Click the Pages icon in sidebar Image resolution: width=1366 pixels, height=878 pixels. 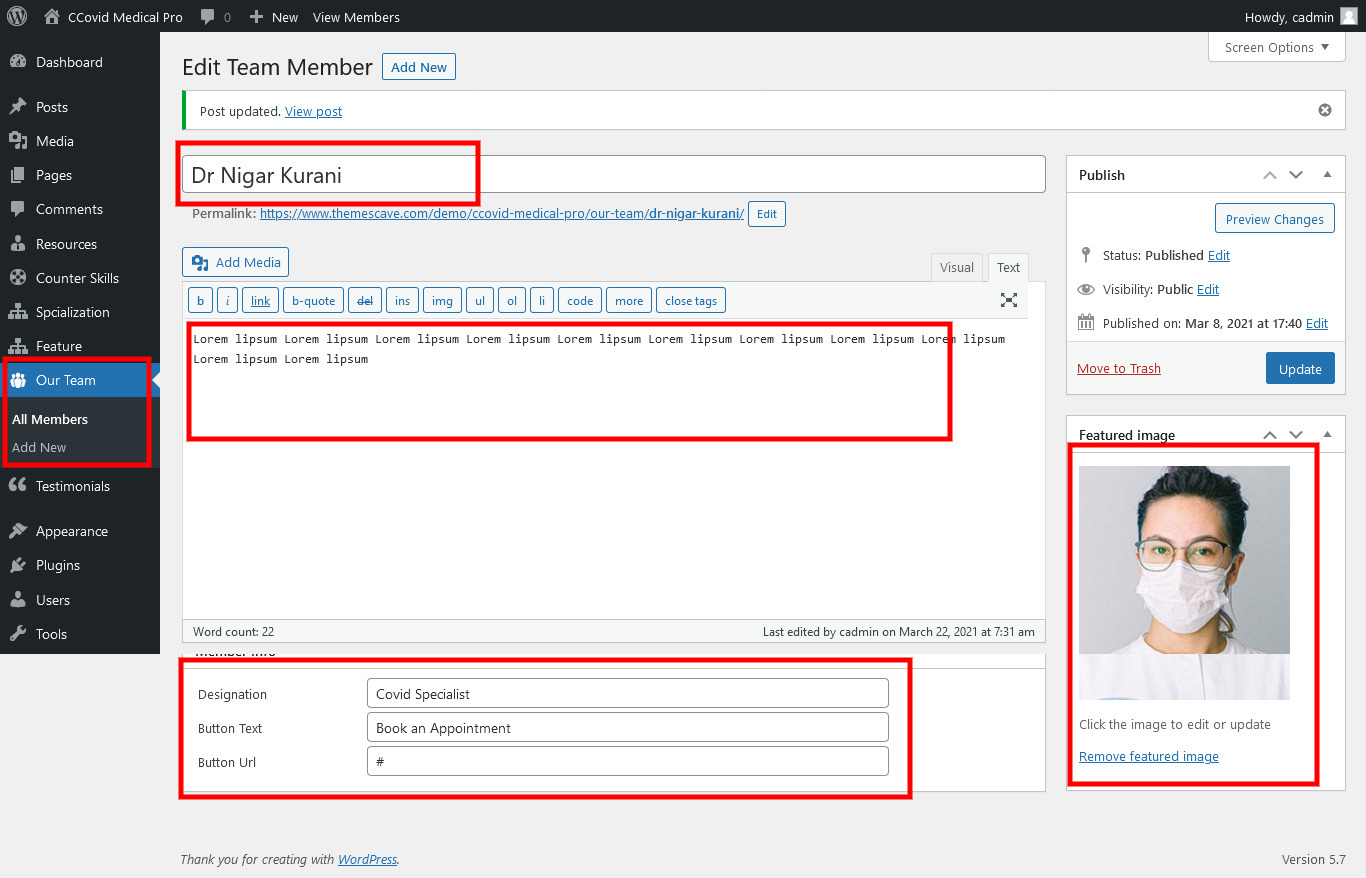[x=18, y=175]
